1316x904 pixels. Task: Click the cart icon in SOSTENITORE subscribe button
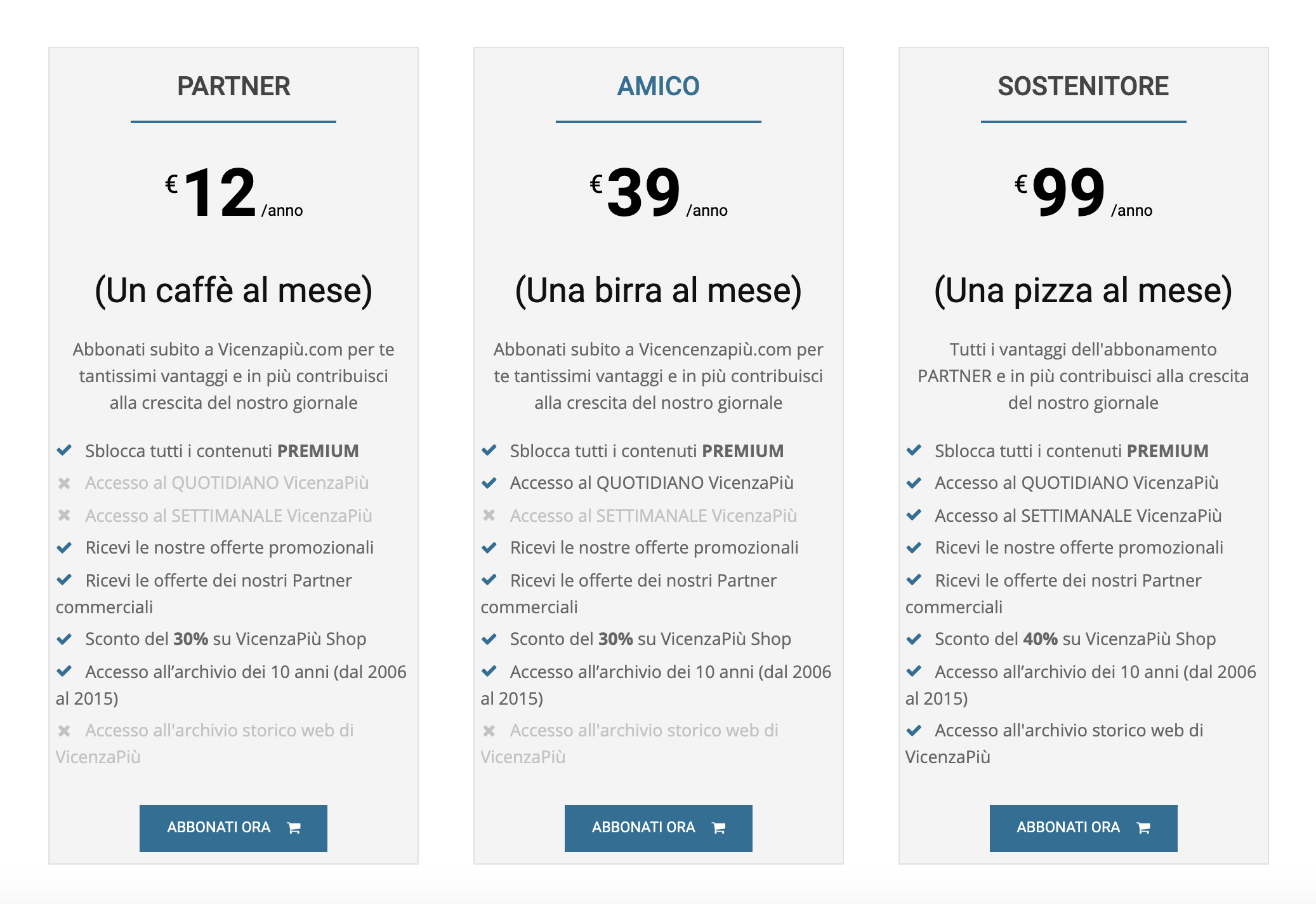[1143, 828]
